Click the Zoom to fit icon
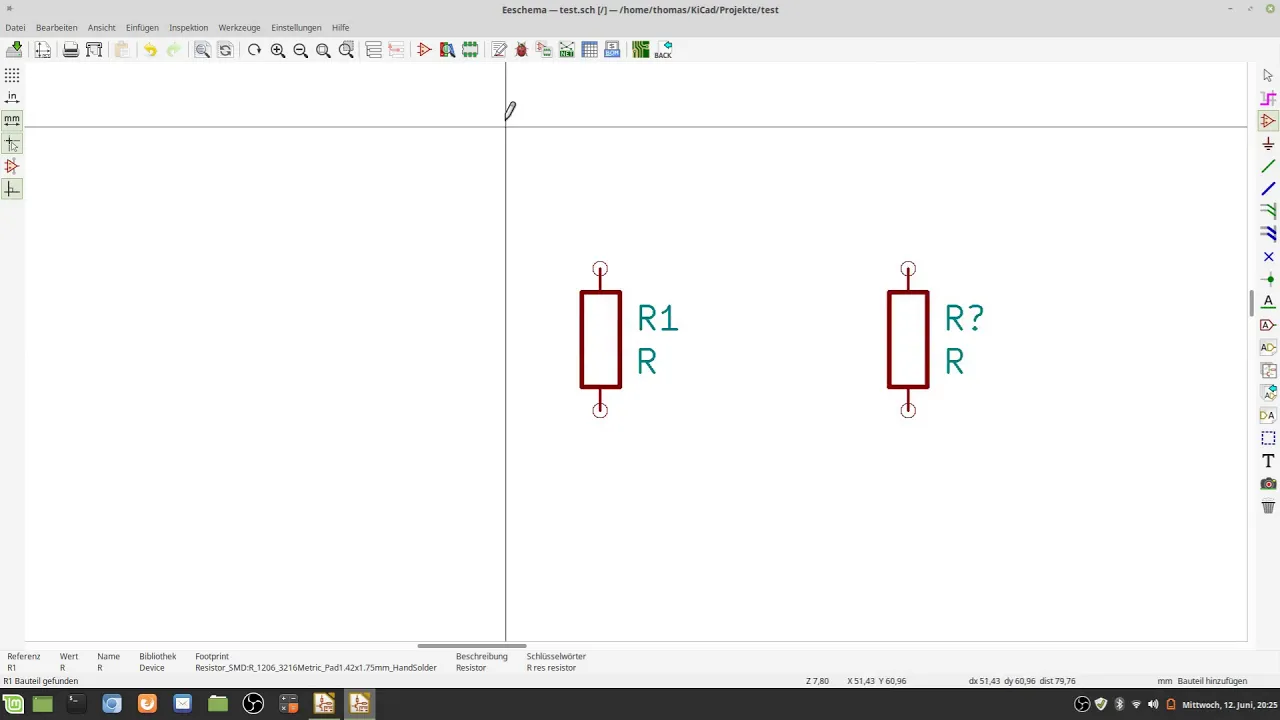The height and width of the screenshot is (720, 1280). (323, 50)
